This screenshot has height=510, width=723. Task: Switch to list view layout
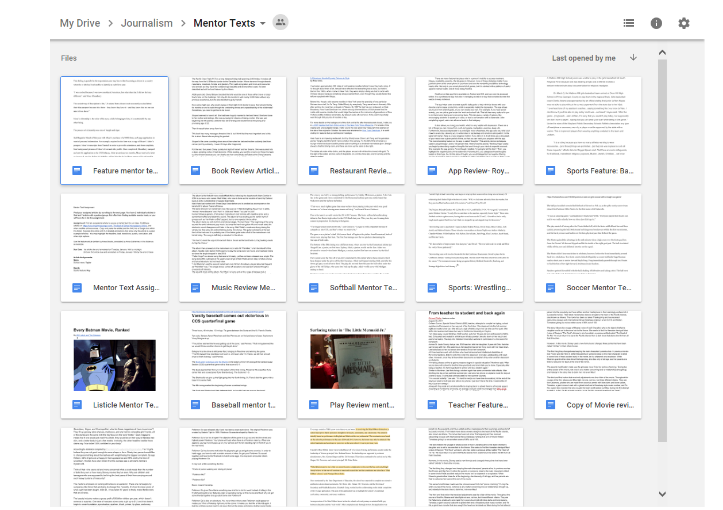(628, 23)
